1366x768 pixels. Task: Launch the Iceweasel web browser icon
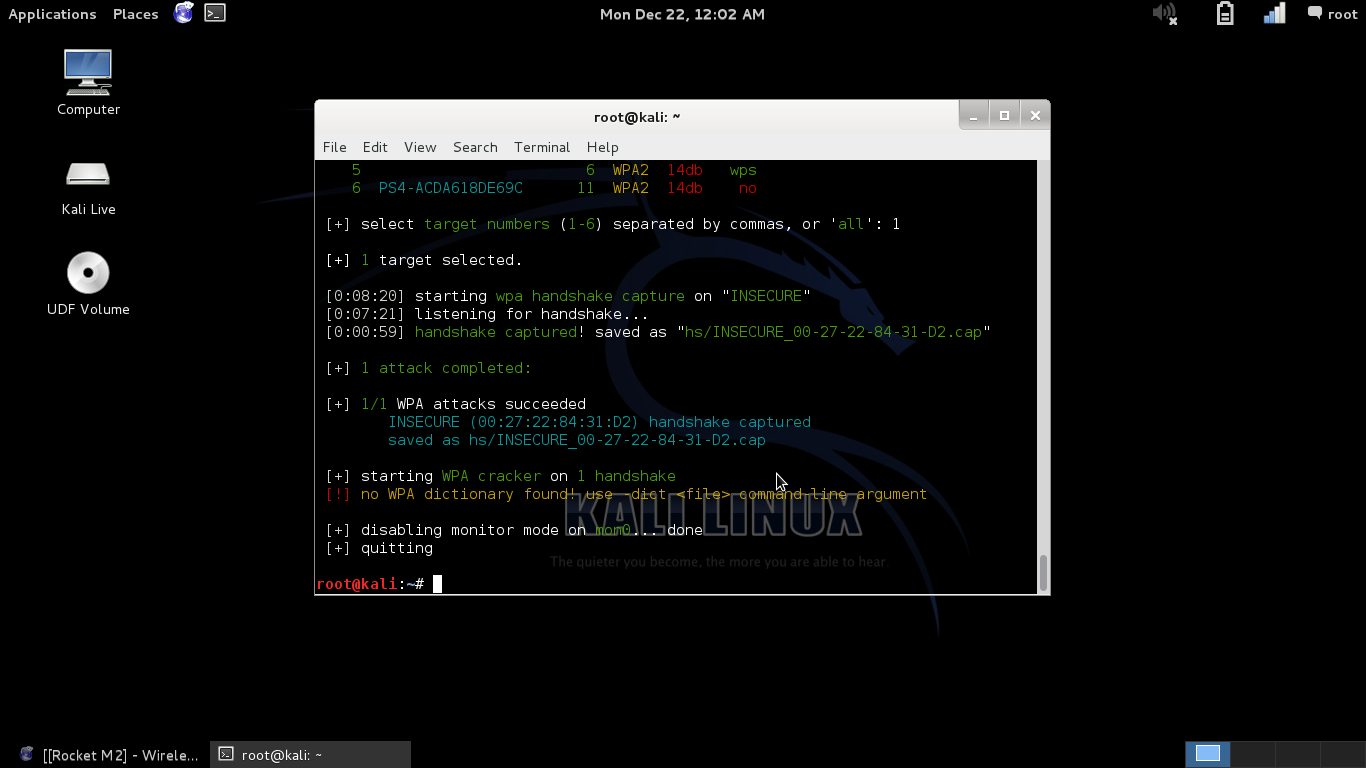coord(183,13)
